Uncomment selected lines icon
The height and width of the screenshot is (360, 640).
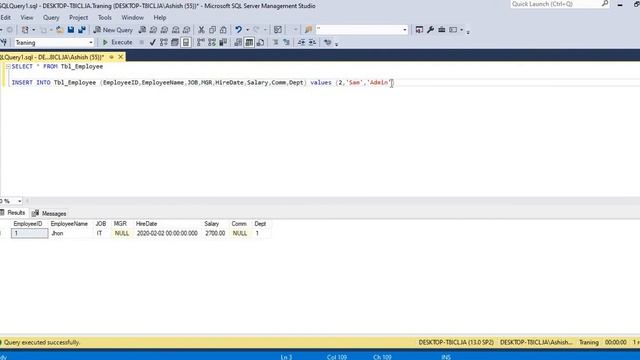tap(287, 42)
